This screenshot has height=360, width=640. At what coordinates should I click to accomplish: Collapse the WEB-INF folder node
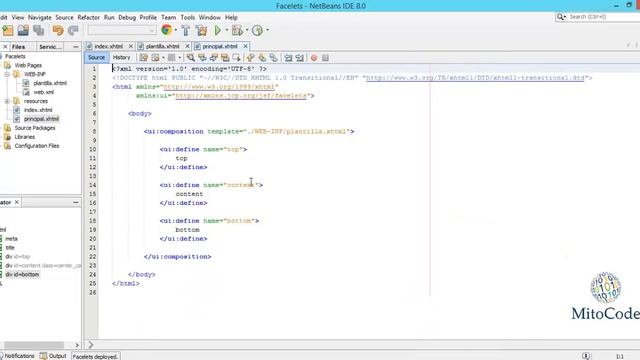7,74
